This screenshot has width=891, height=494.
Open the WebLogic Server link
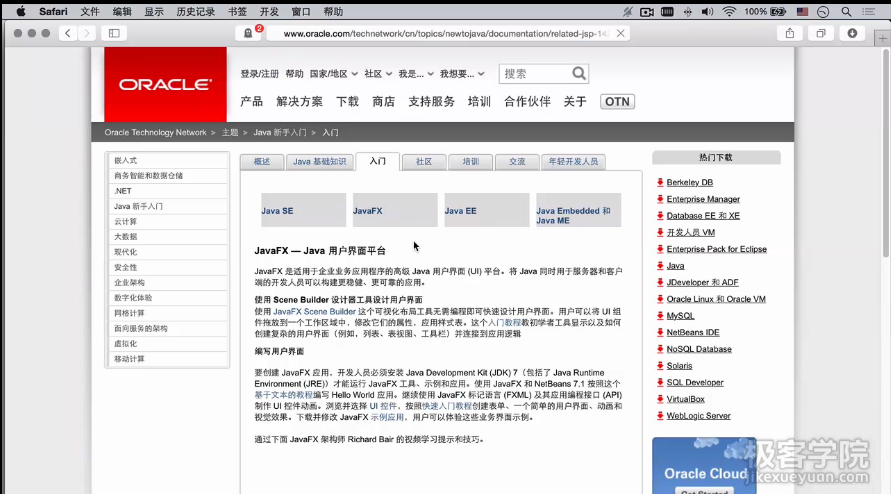click(698, 416)
